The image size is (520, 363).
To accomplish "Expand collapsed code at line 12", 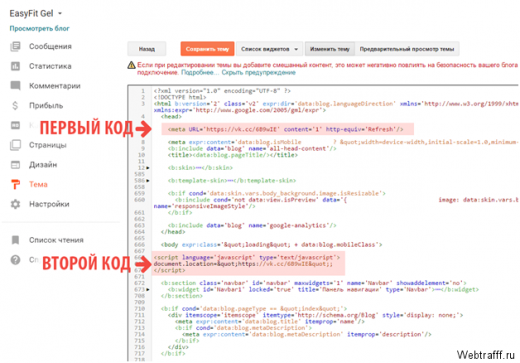I will [x=148, y=168].
